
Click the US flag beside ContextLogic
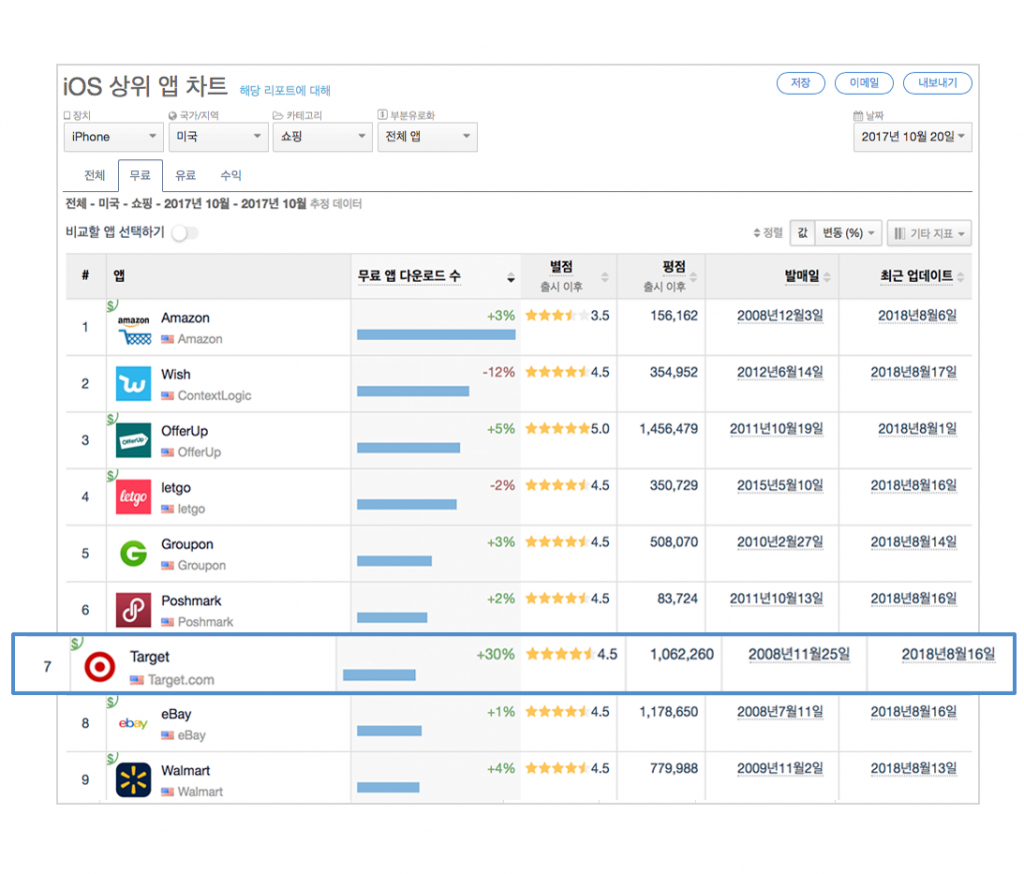tap(168, 396)
